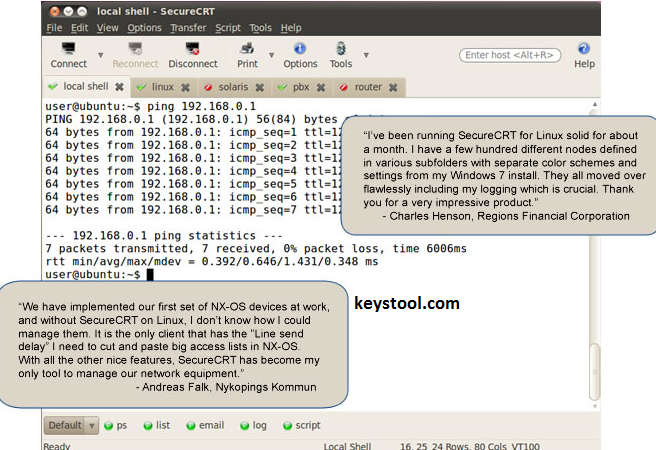The height and width of the screenshot is (450, 656).
Task: Open the dropdown arrow next to Connect
Action: tap(100, 55)
